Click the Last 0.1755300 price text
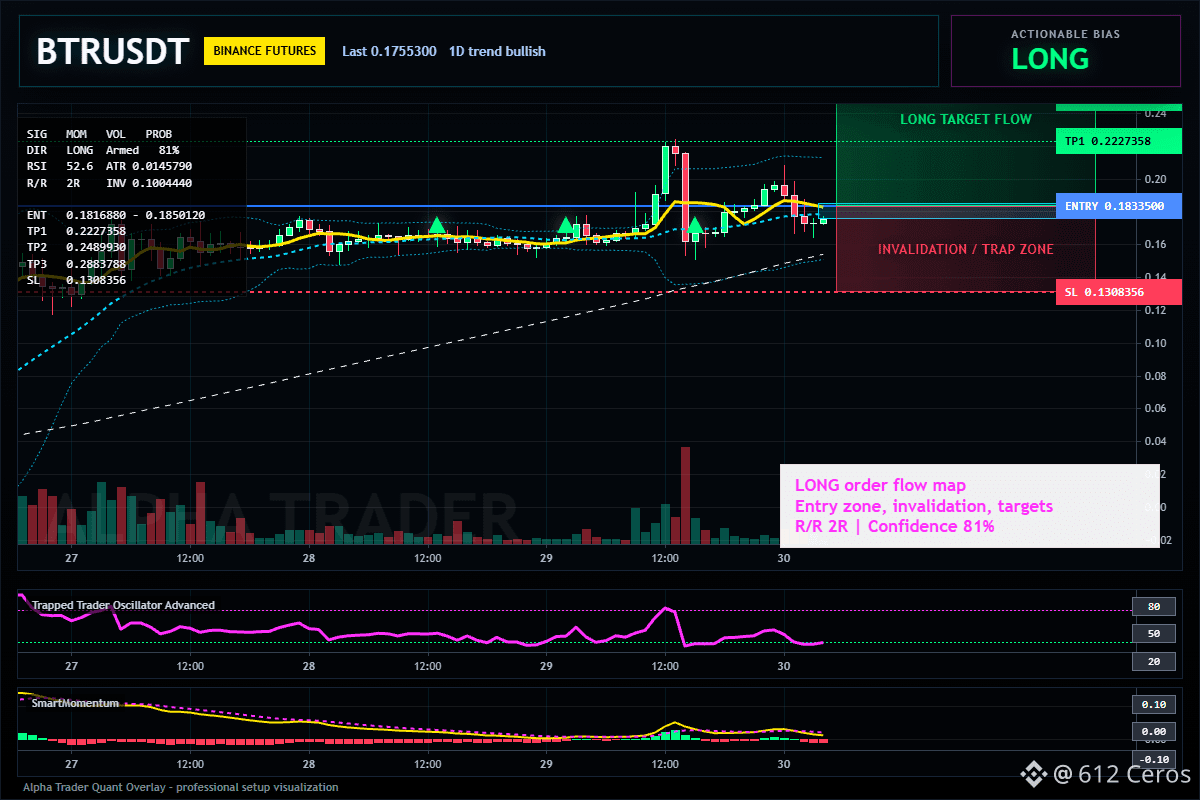The width and height of the screenshot is (1200, 800). tap(389, 51)
